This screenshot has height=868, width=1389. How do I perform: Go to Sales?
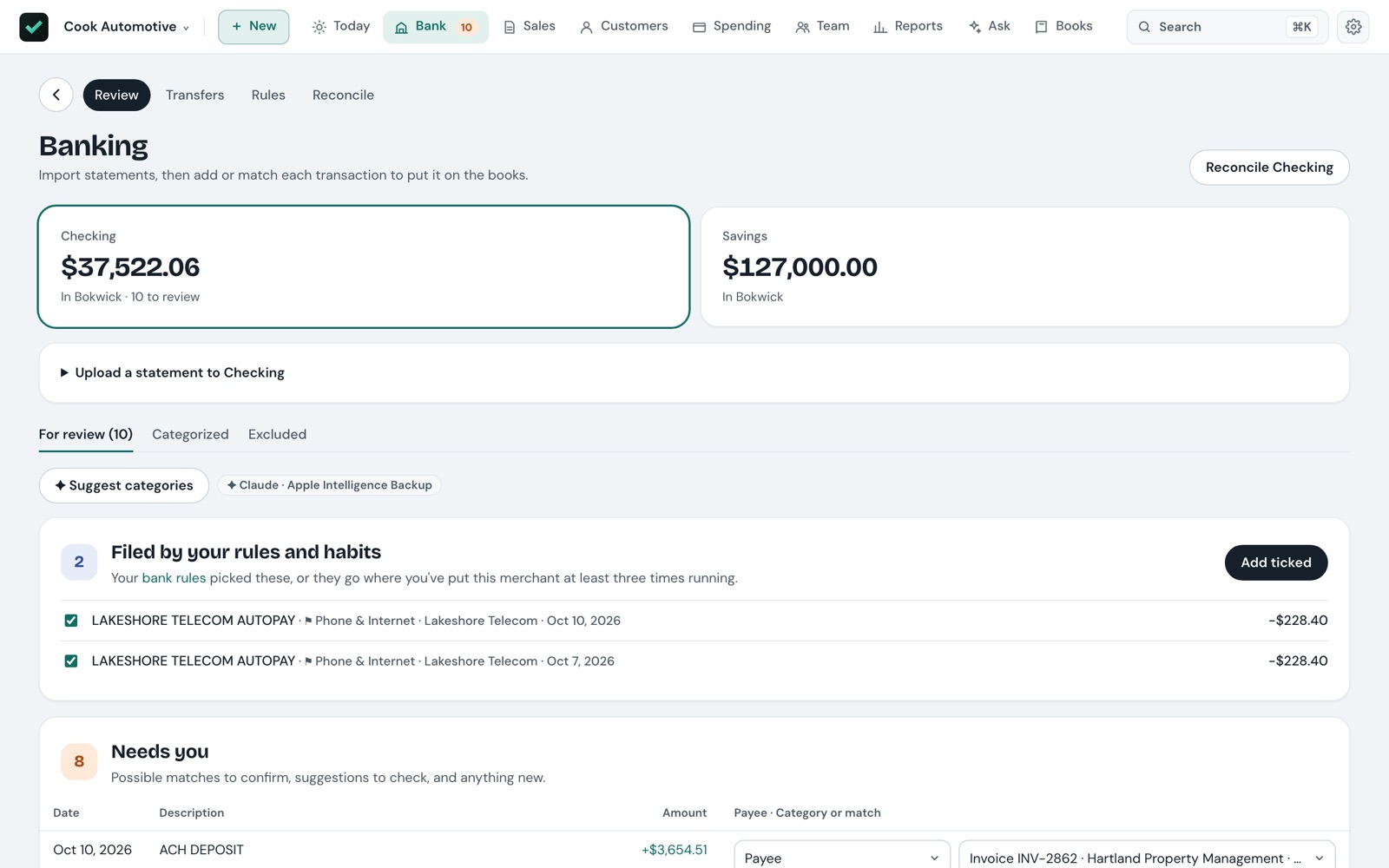click(529, 27)
